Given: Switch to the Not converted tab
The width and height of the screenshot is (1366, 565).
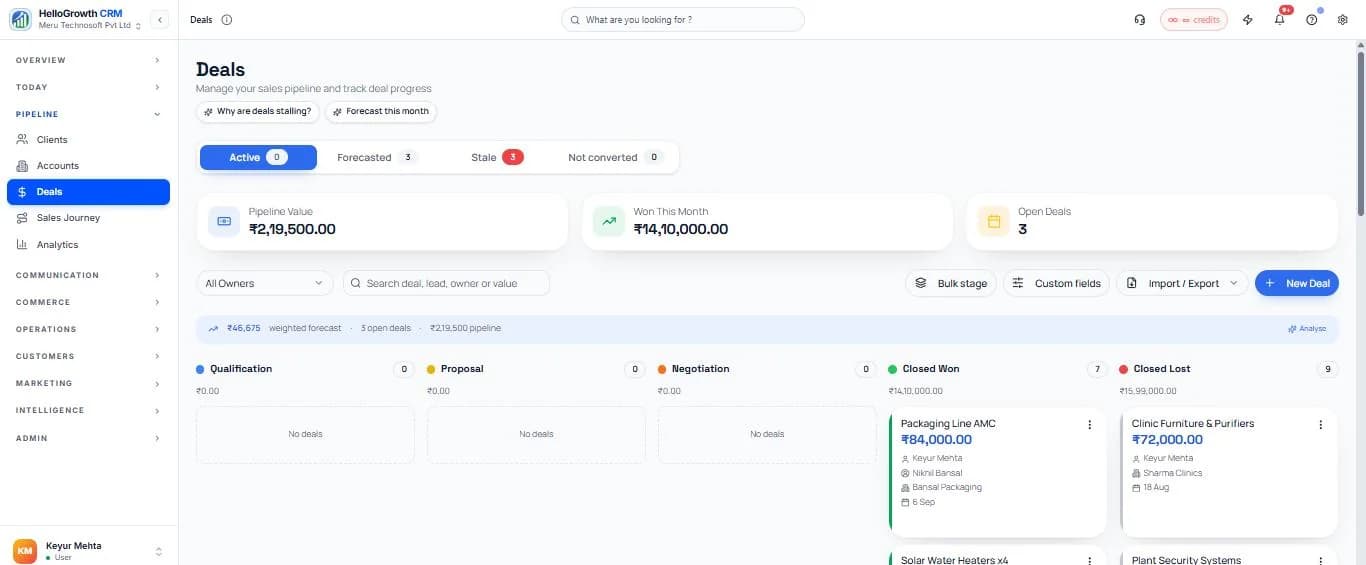Looking at the screenshot, I should pyautogui.click(x=615, y=157).
